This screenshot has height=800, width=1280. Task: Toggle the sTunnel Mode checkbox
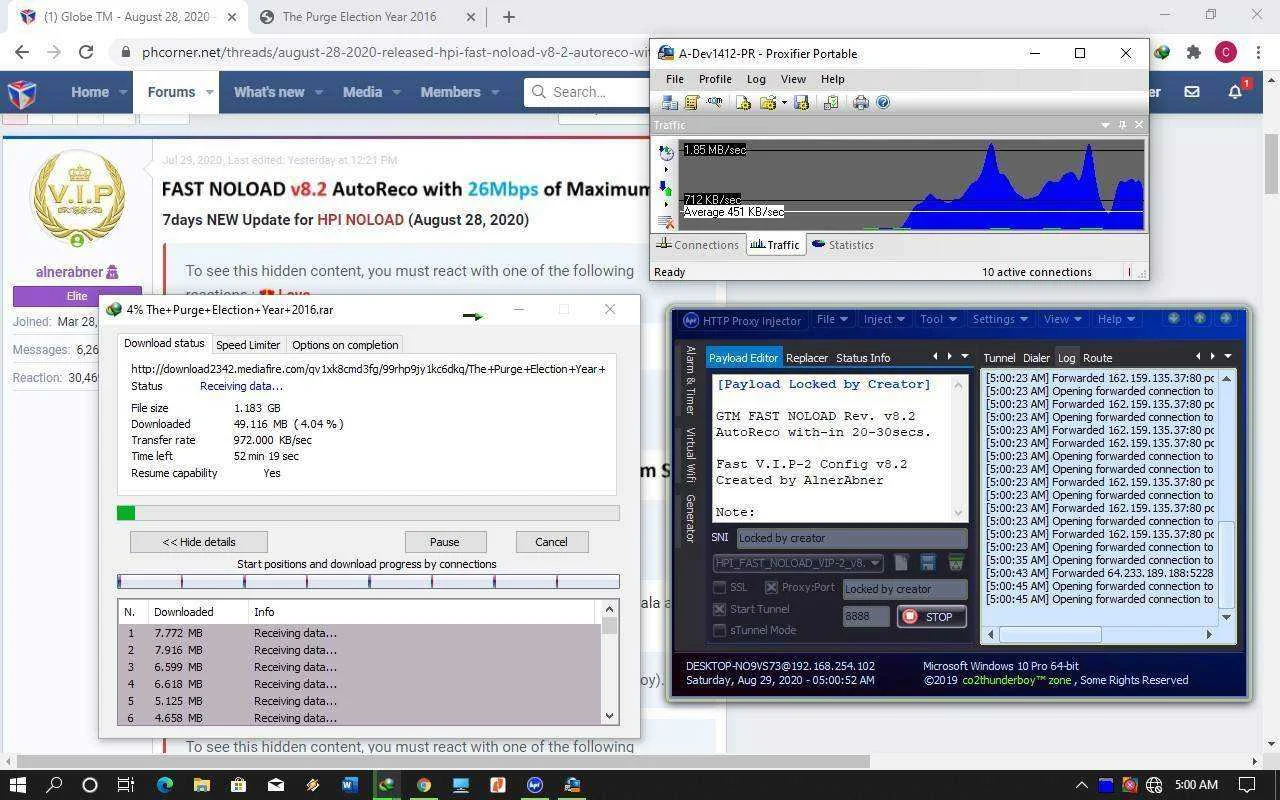(x=719, y=630)
